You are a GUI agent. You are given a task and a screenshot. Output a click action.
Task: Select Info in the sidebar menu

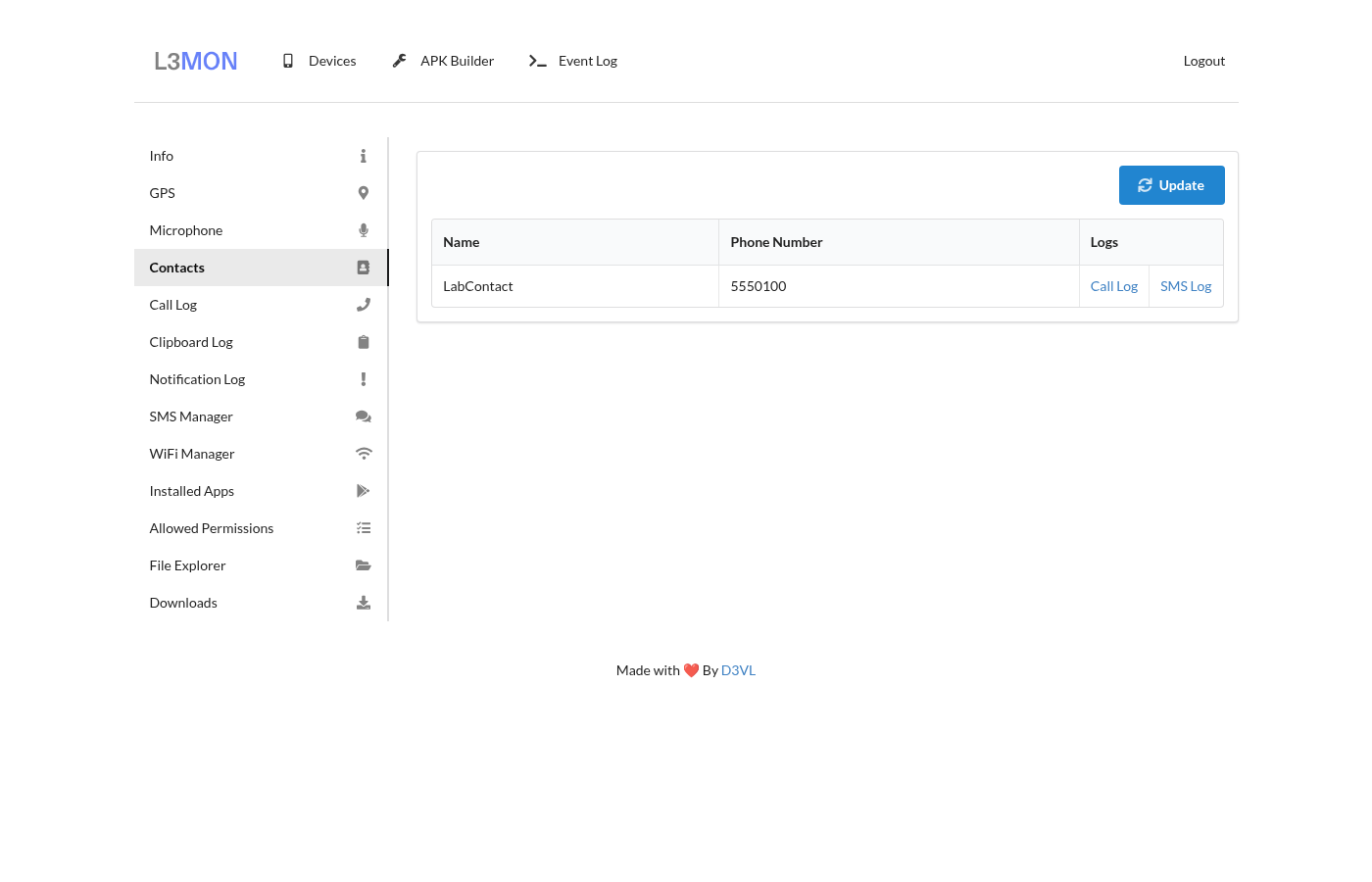coord(261,156)
